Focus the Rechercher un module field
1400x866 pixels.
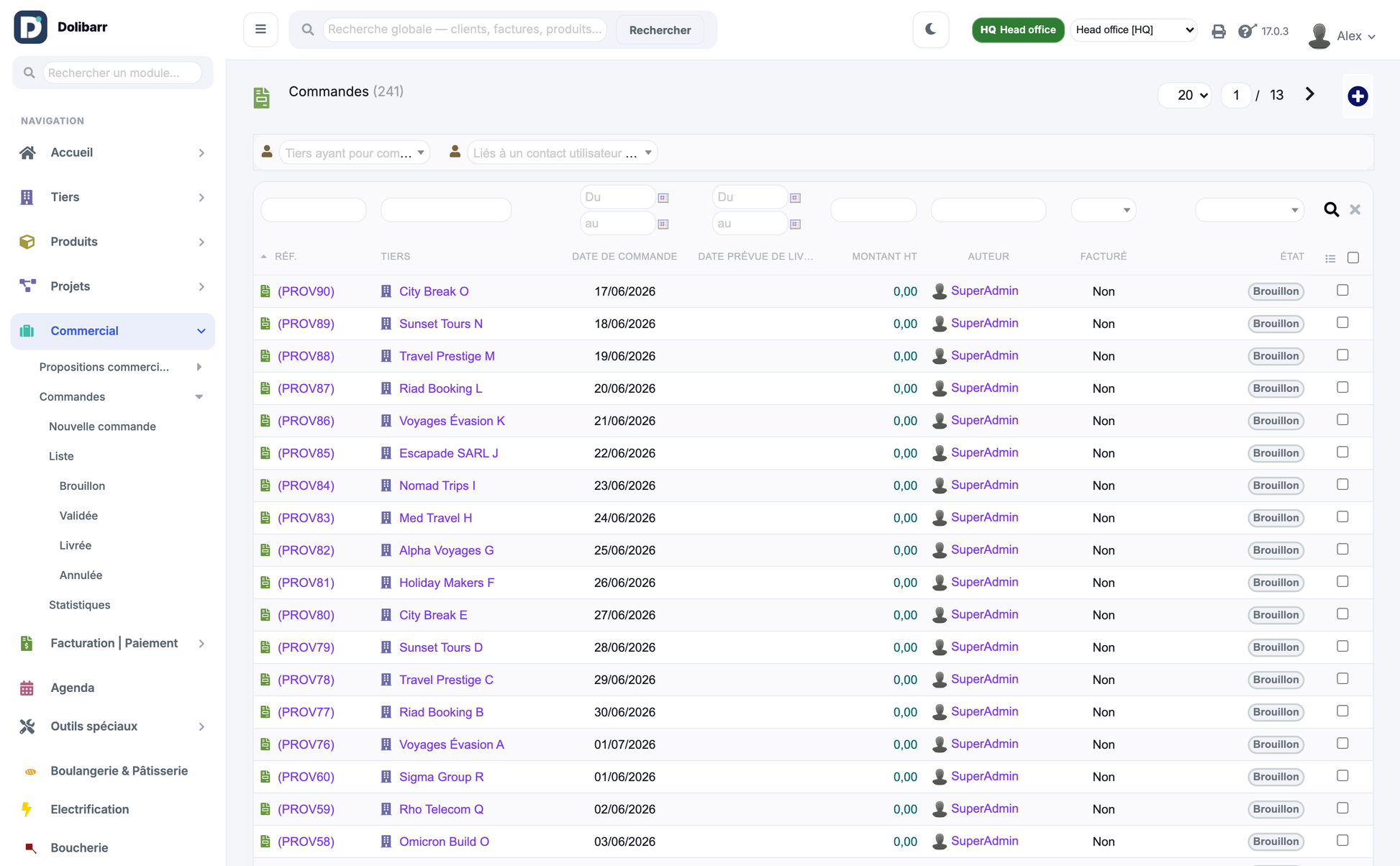[x=122, y=73]
